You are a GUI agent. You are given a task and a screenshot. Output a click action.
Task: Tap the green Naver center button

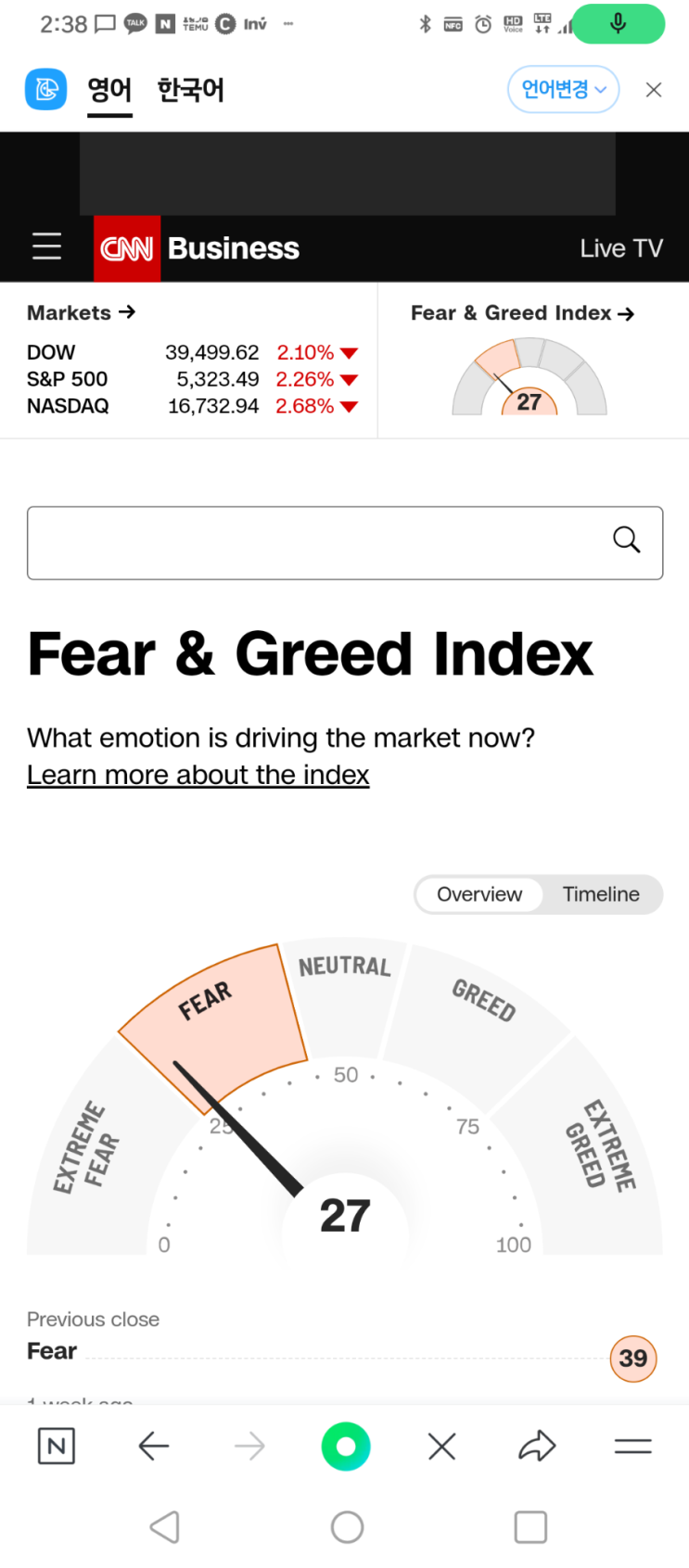345,1446
